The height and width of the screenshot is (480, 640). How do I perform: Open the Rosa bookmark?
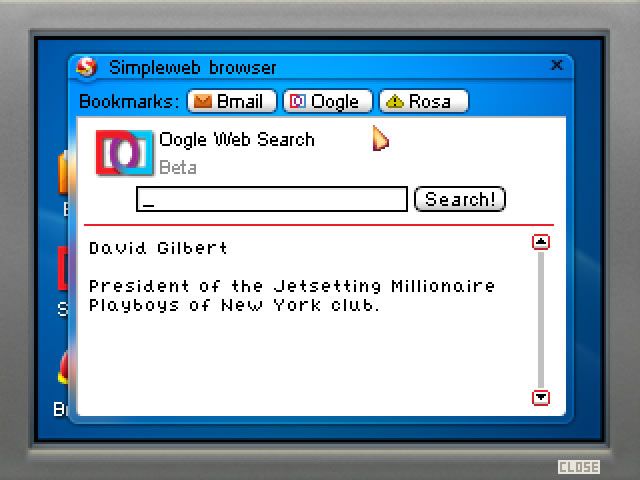click(424, 101)
